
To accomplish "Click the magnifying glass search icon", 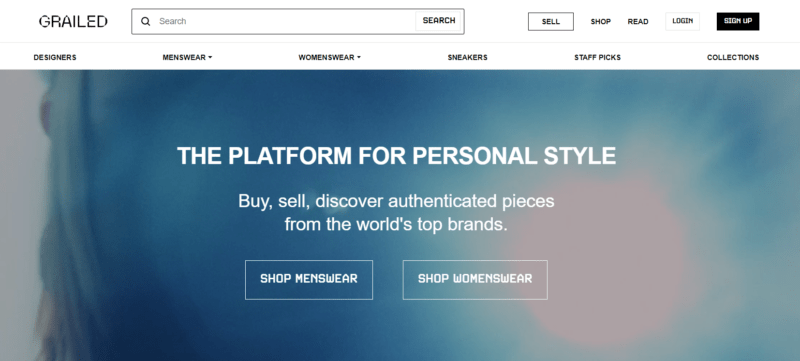I will tap(146, 21).
